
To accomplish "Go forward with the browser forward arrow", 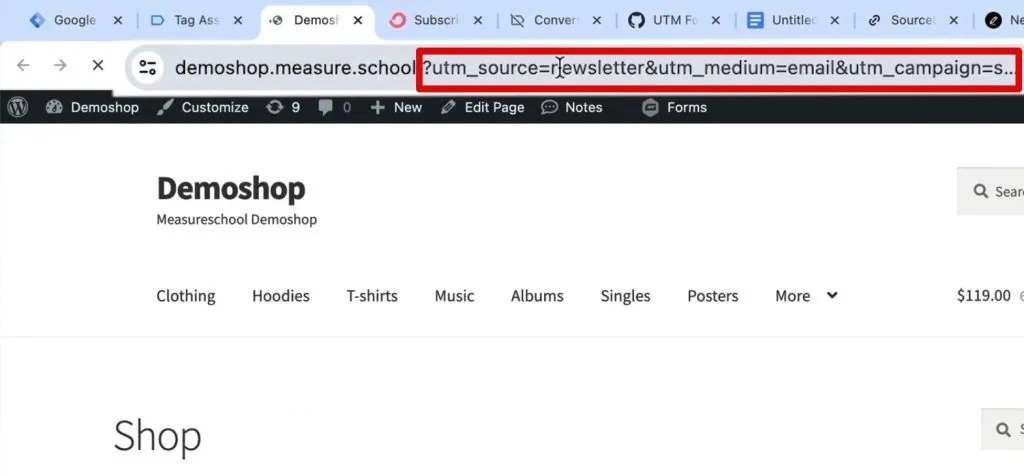I will point(60,65).
